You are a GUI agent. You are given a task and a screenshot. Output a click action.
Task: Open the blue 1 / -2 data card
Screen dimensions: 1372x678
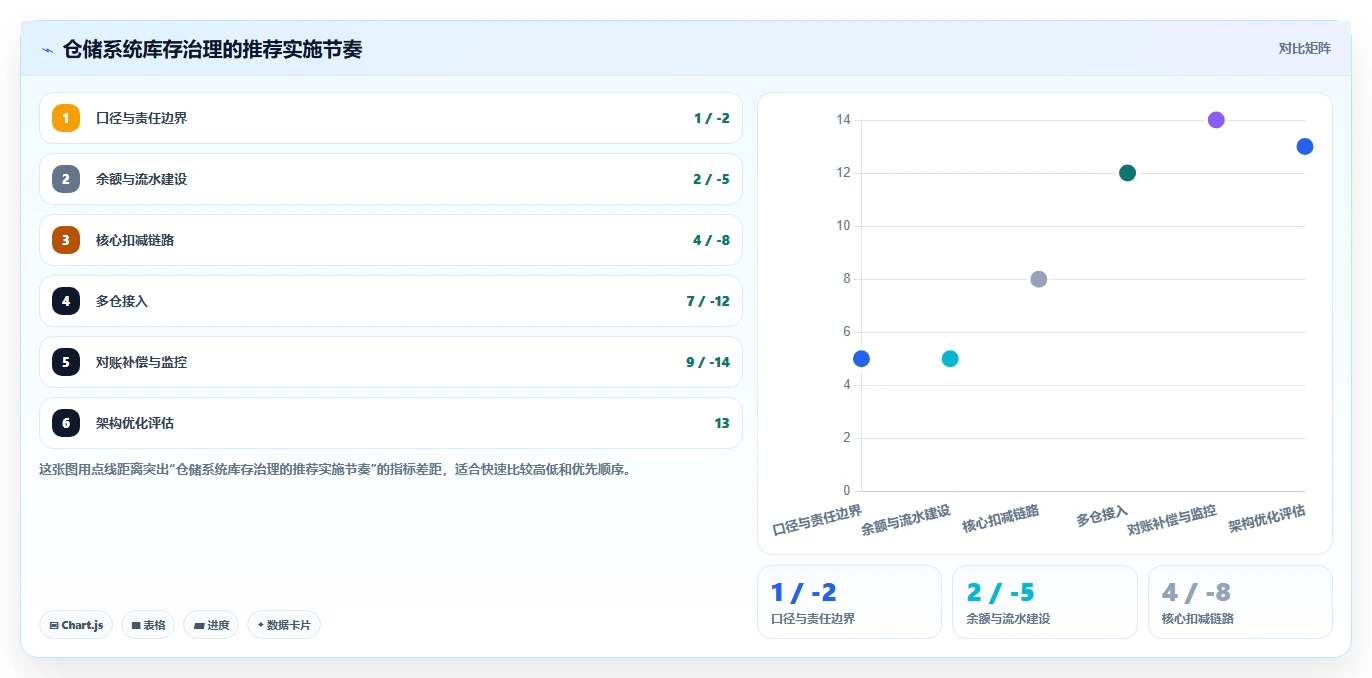pyautogui.click(x=849, y=602)
